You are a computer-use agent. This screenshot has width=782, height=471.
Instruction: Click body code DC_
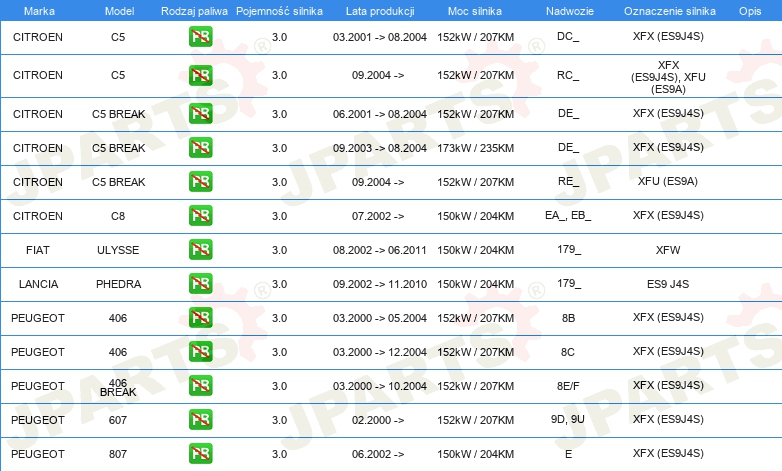(568, 36)
